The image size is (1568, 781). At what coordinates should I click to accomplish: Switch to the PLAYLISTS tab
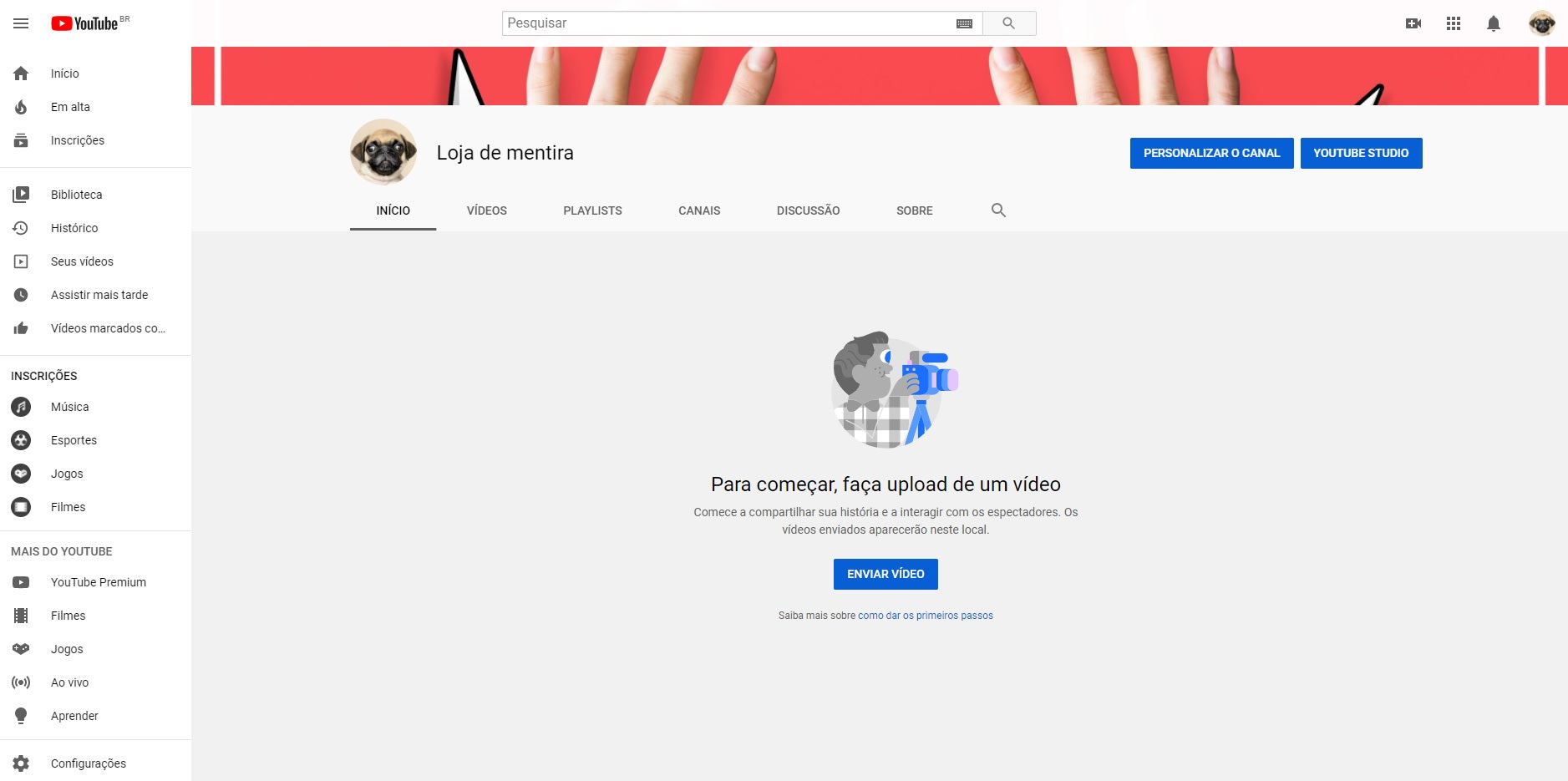(592, 210)
